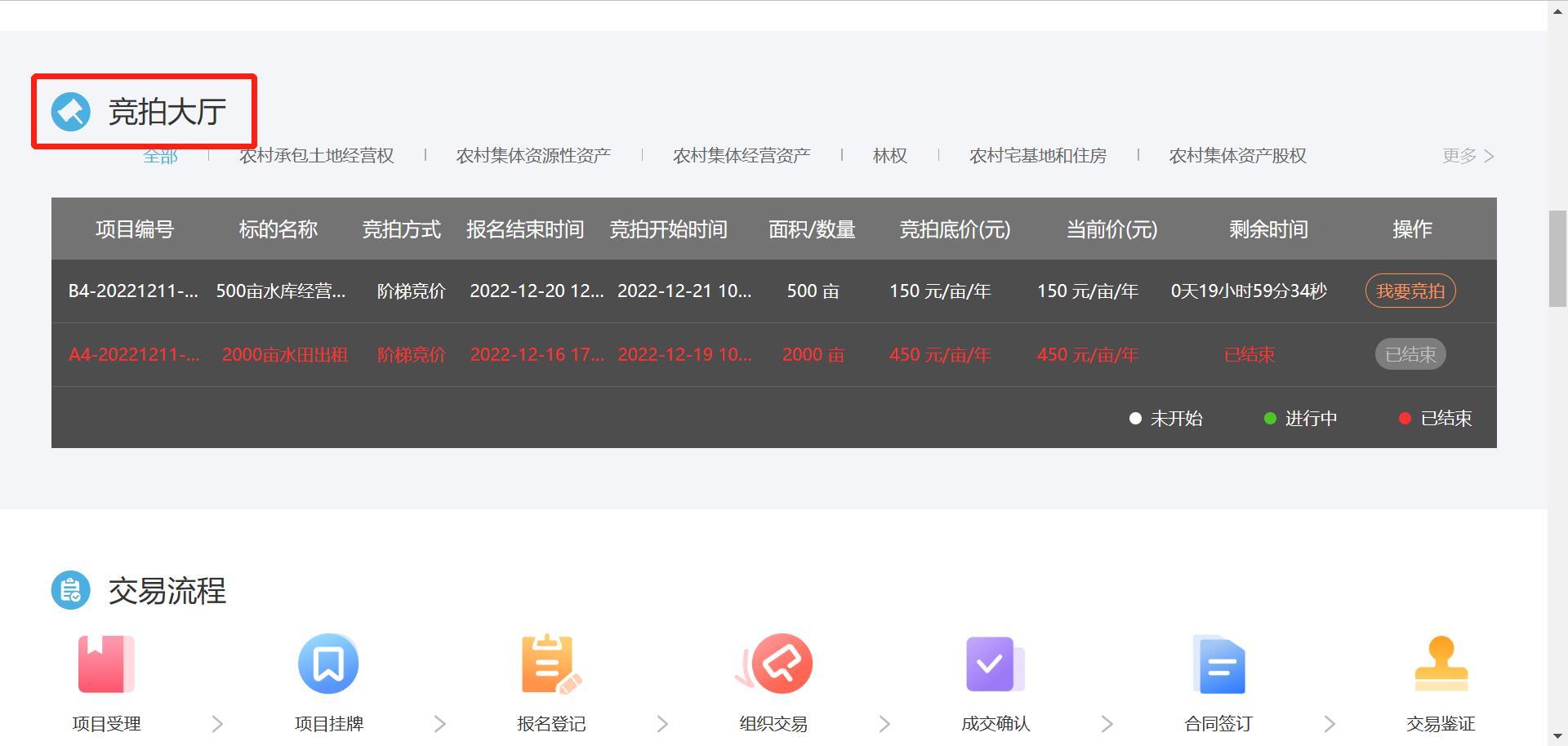
Task: Open the 项目受理 step icon
Action: click(106, 664)
